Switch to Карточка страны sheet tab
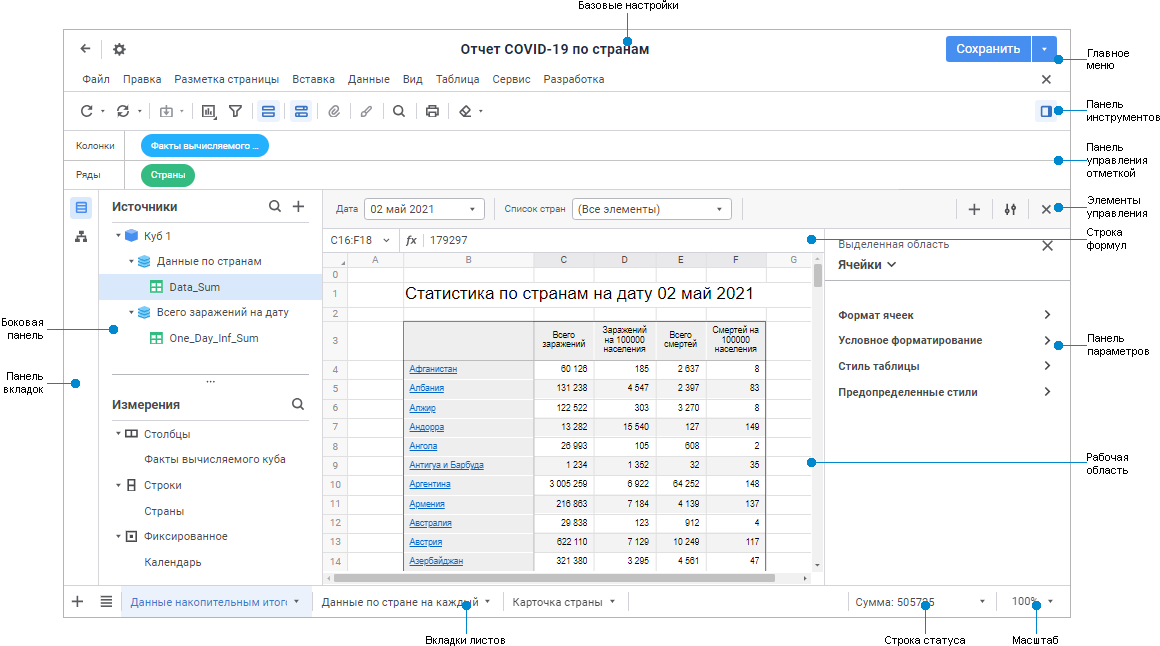The width and height of the screenshot is (1160, 646). [x=557, y=602]
